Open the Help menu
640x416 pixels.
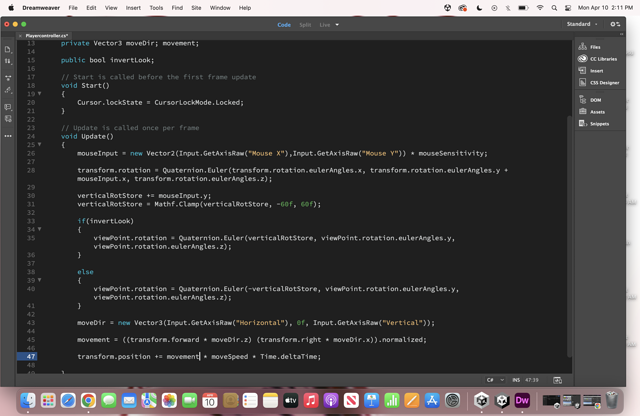[x=245, y=8]
